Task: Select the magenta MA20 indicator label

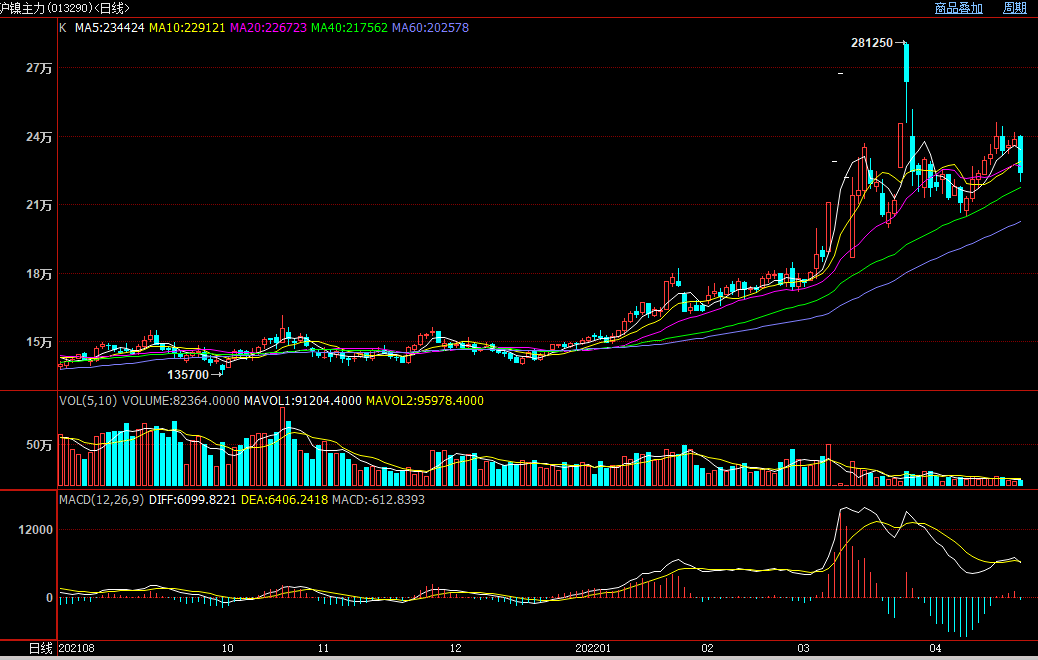Action: [x=268, y=28]
